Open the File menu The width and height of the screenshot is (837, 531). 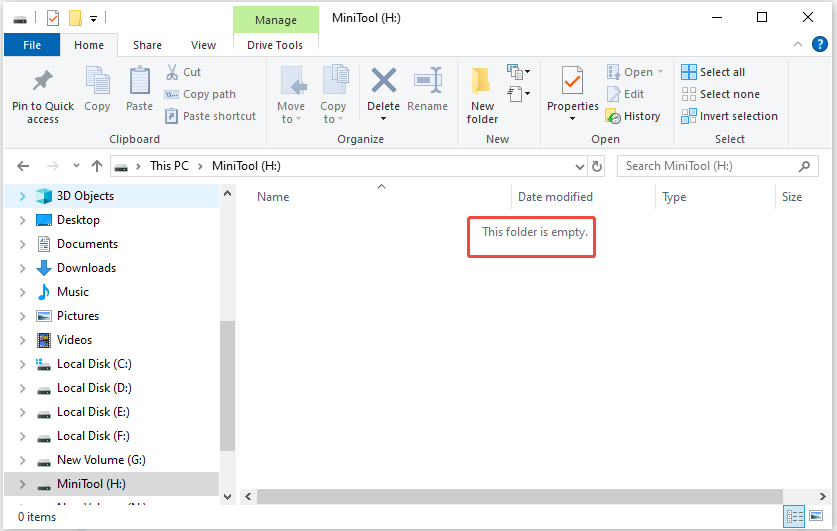[x=32, y=45]
